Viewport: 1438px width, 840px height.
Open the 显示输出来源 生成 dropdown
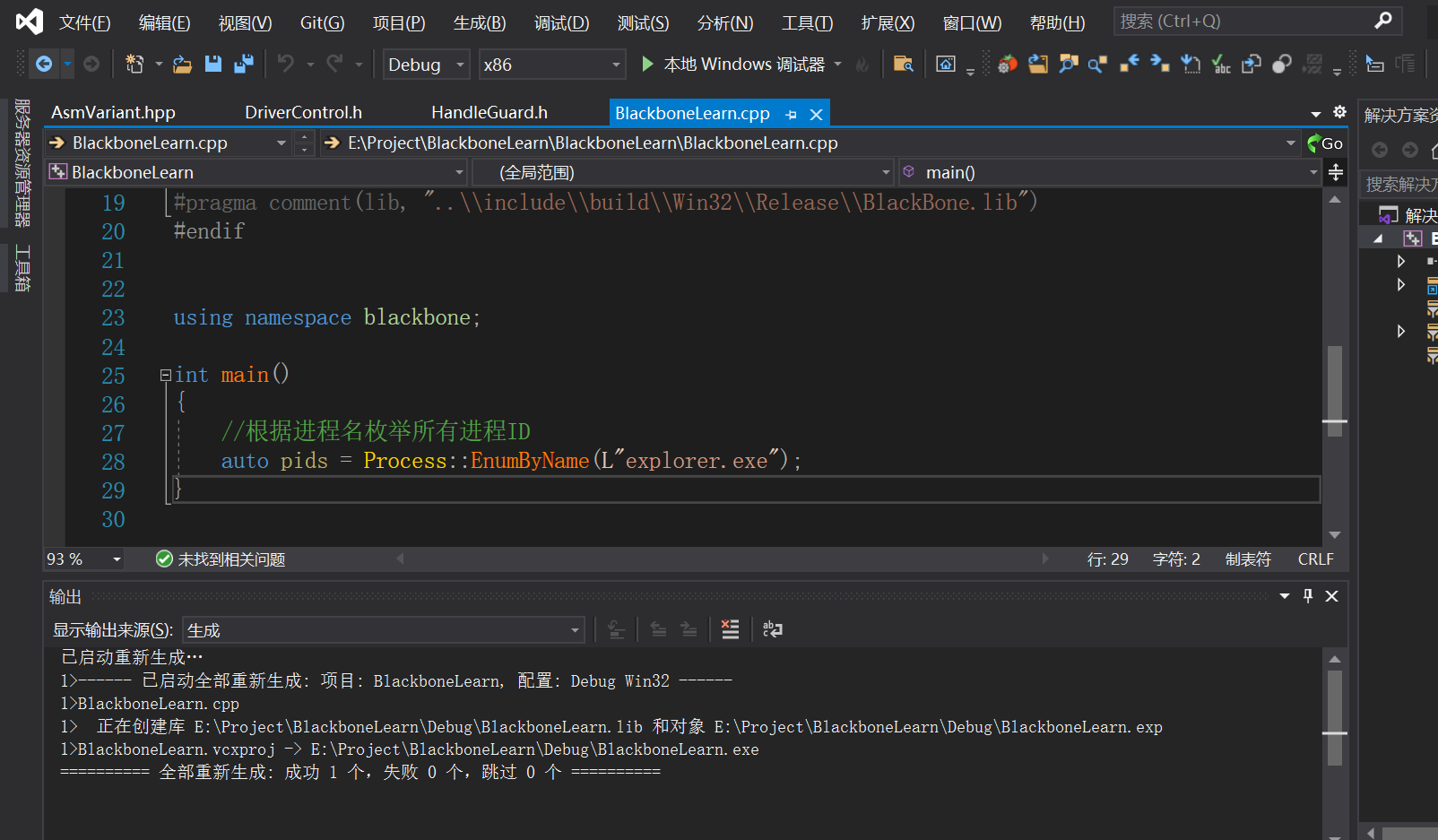pyautogui.click(x=384, y=630)
